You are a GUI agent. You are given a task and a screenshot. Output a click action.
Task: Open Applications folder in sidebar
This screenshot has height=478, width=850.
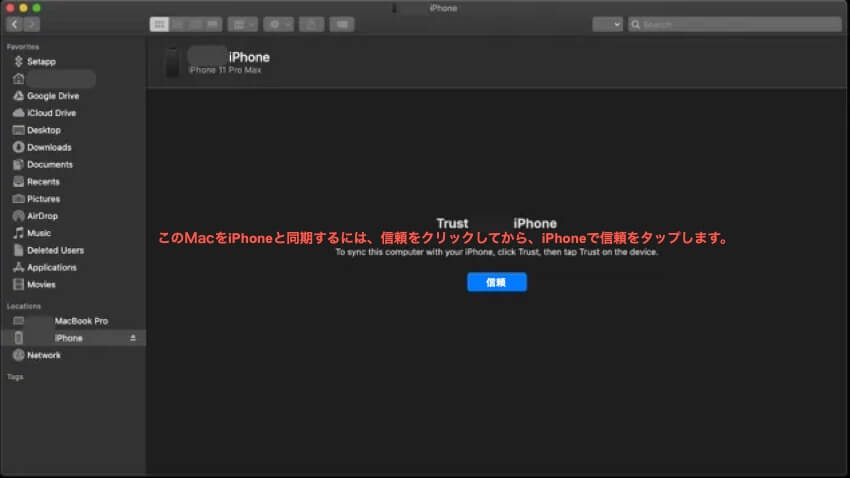[51, 267]
